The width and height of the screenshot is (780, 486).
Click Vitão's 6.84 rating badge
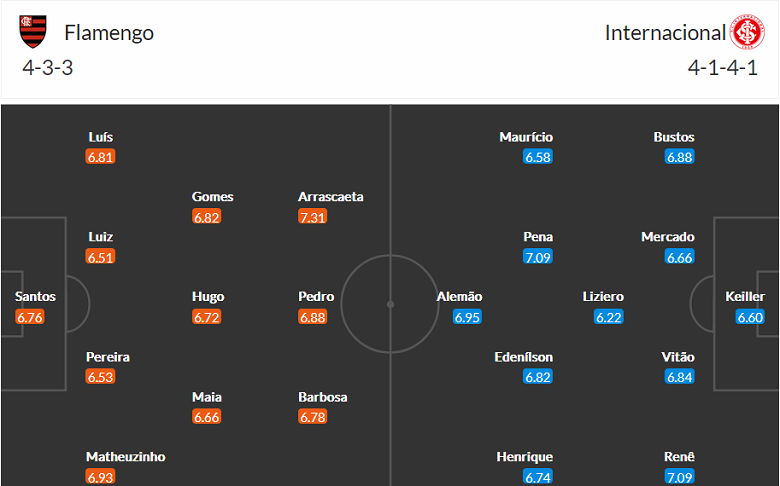(x=680, y=377)
